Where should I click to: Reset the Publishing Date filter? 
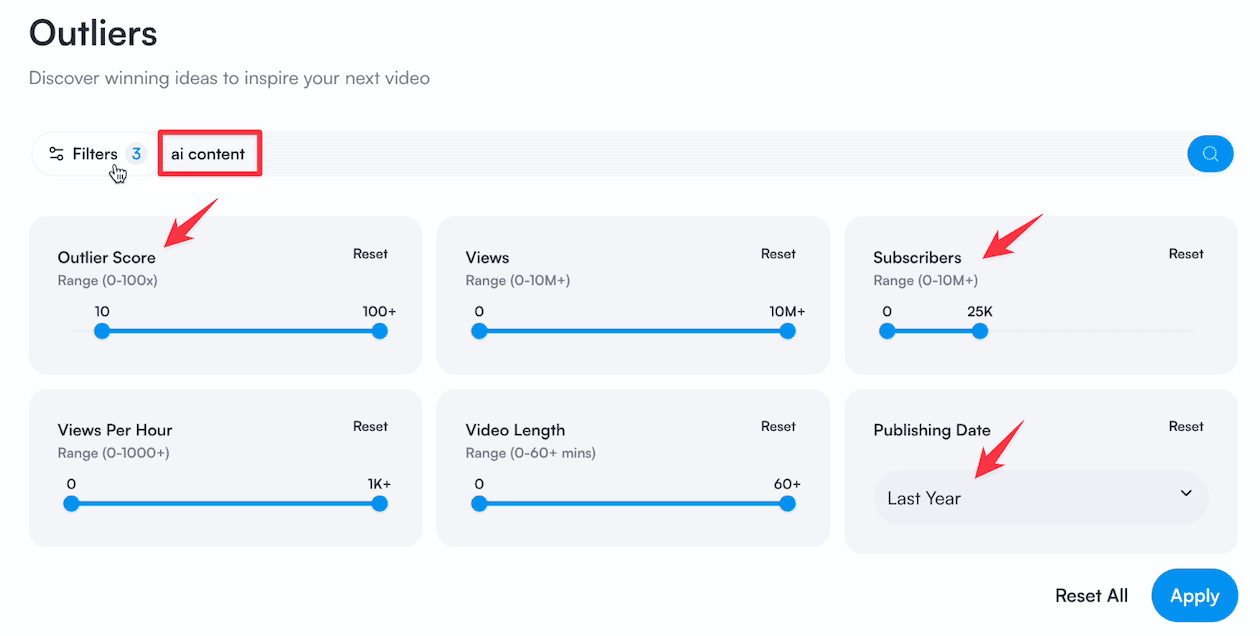point(1186,427)
